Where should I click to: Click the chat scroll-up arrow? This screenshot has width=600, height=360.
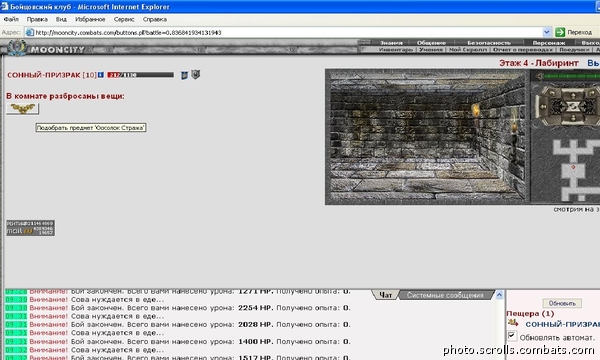499,295
